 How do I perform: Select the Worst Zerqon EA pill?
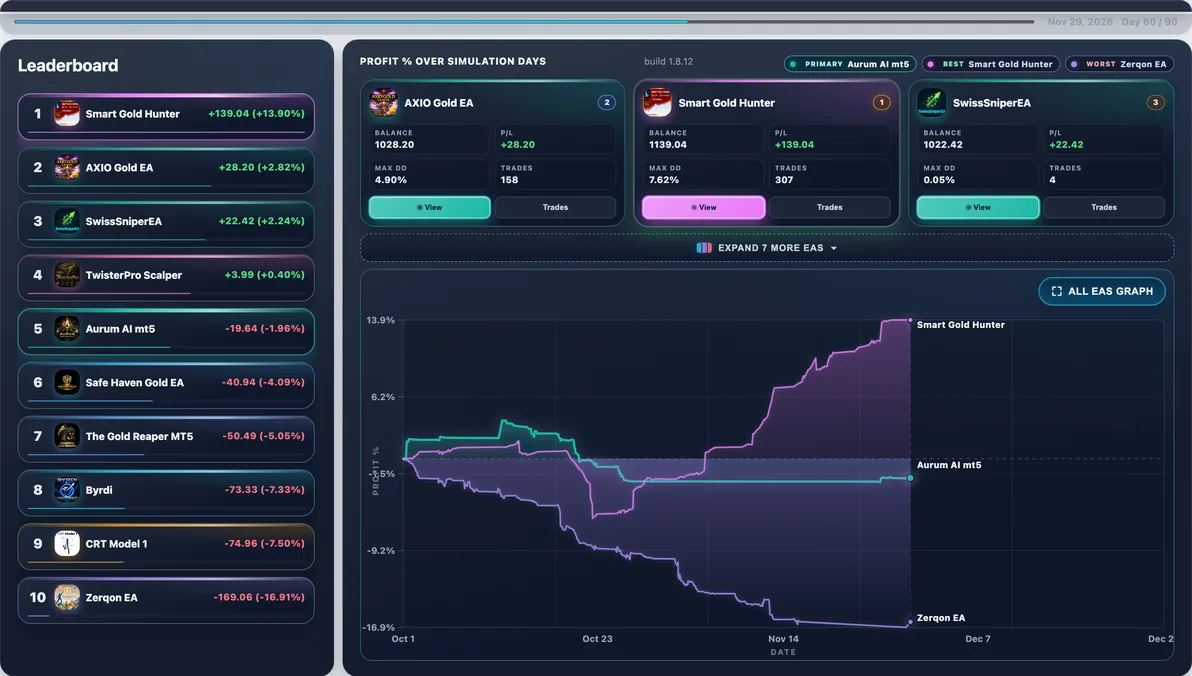tap(1119, 64)
